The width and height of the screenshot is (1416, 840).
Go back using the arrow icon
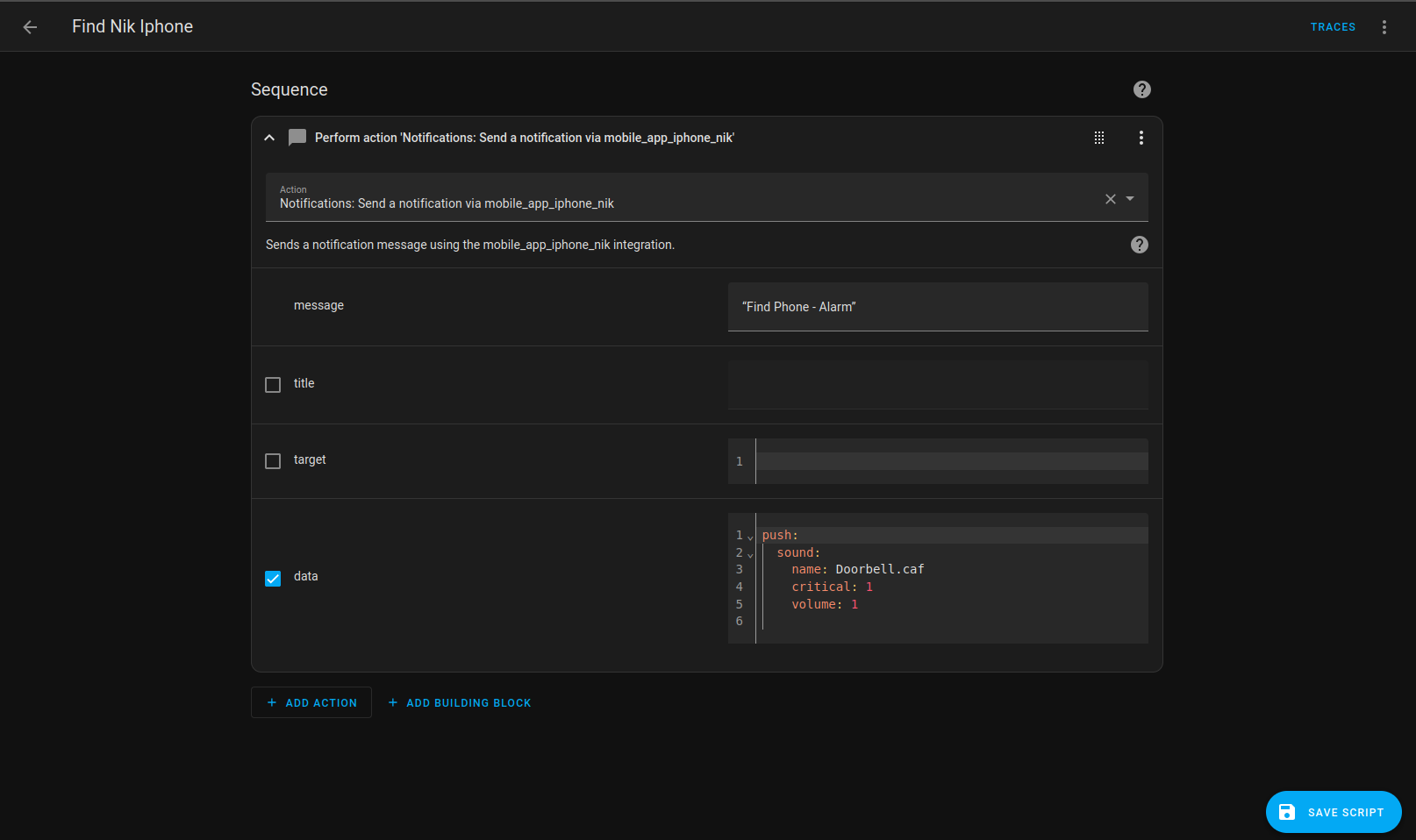[x=30, y=27]
